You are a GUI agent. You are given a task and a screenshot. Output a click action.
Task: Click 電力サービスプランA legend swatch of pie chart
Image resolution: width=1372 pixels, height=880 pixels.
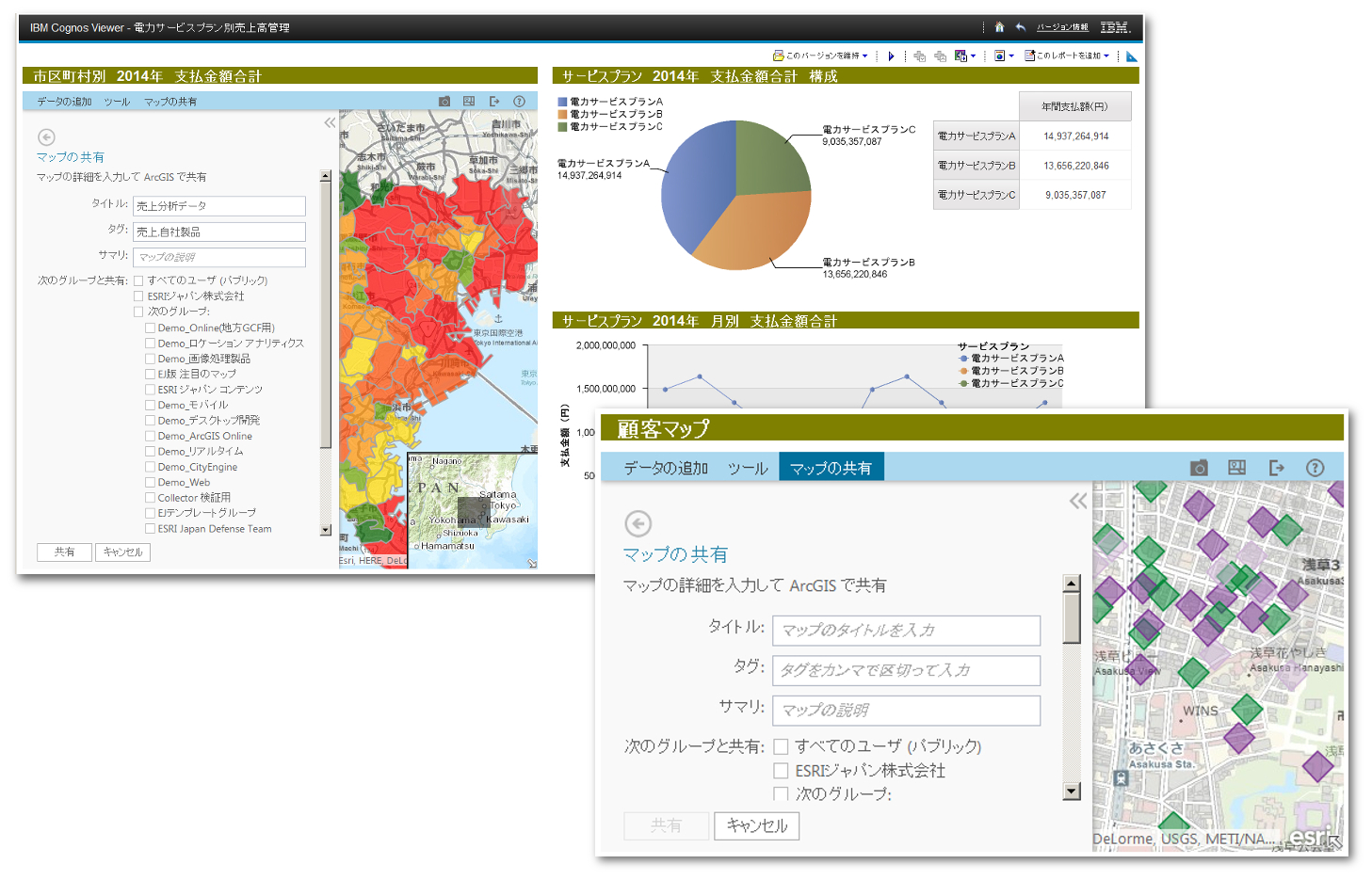coord(562,102)
